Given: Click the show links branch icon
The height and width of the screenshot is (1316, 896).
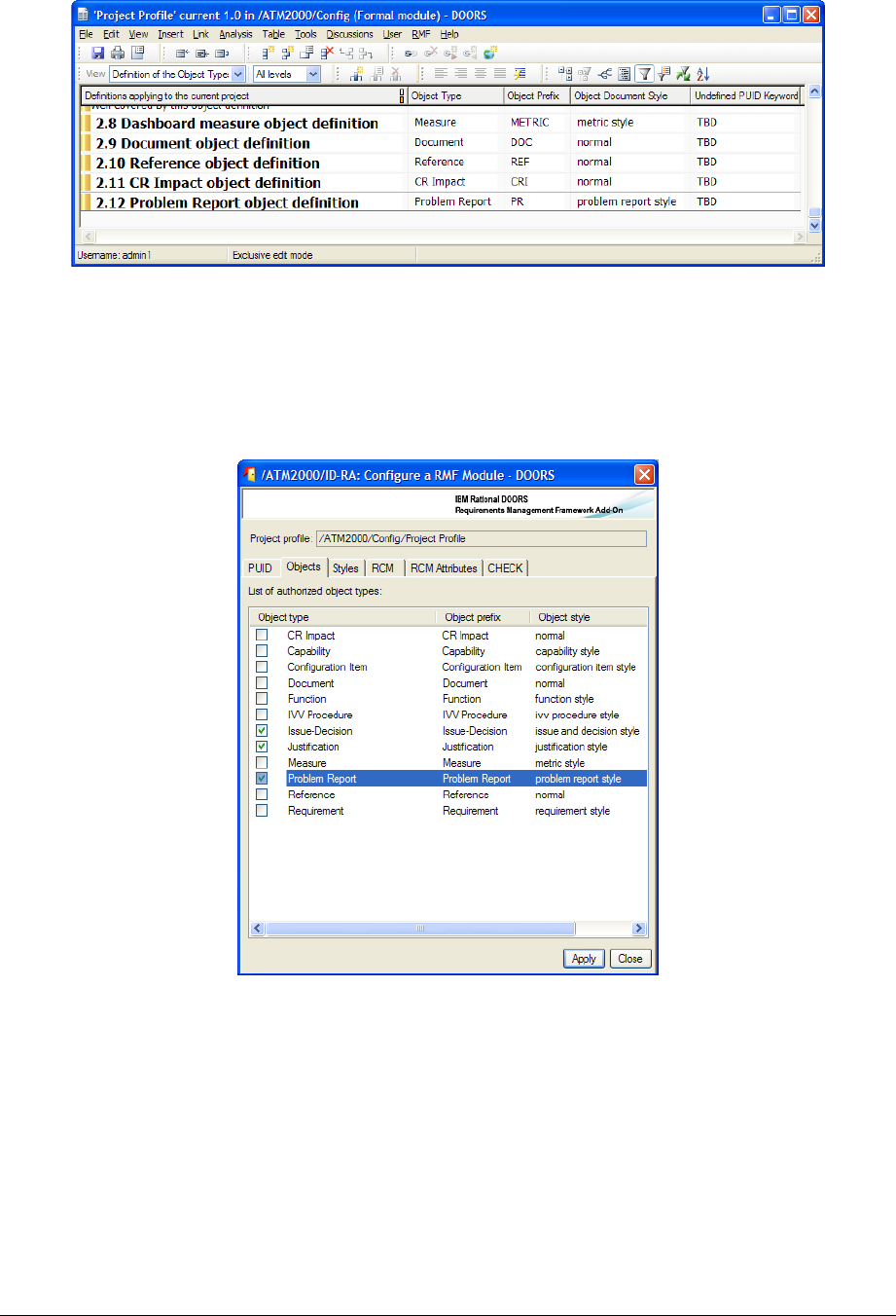Looking at the screenshot, I should (605, 74).
